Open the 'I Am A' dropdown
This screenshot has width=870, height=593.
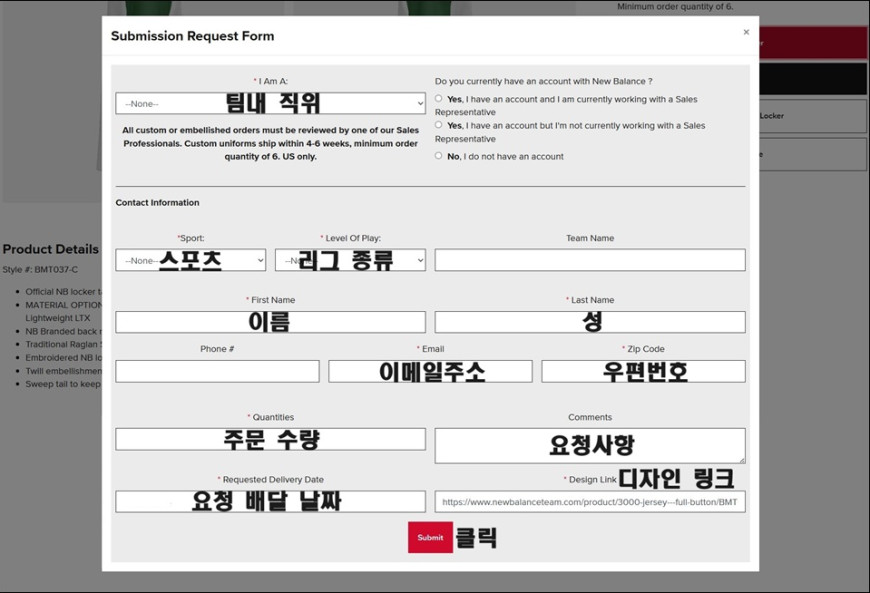coord(271,104)
